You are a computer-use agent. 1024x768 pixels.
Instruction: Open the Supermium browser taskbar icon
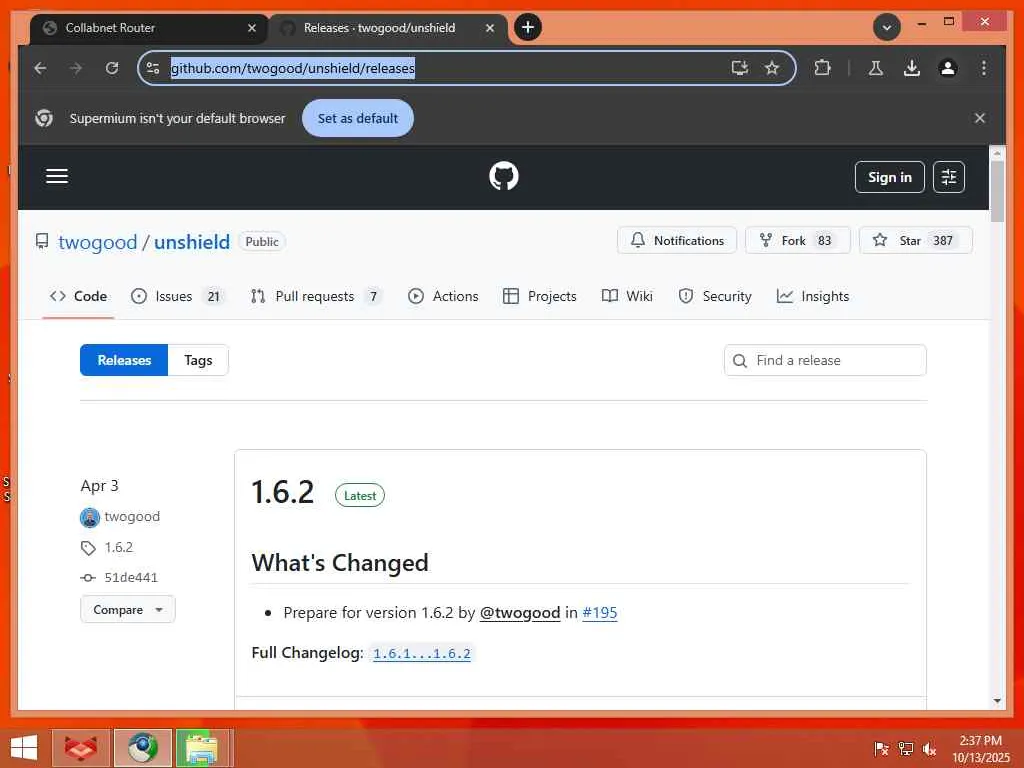(x=143, y=748)
